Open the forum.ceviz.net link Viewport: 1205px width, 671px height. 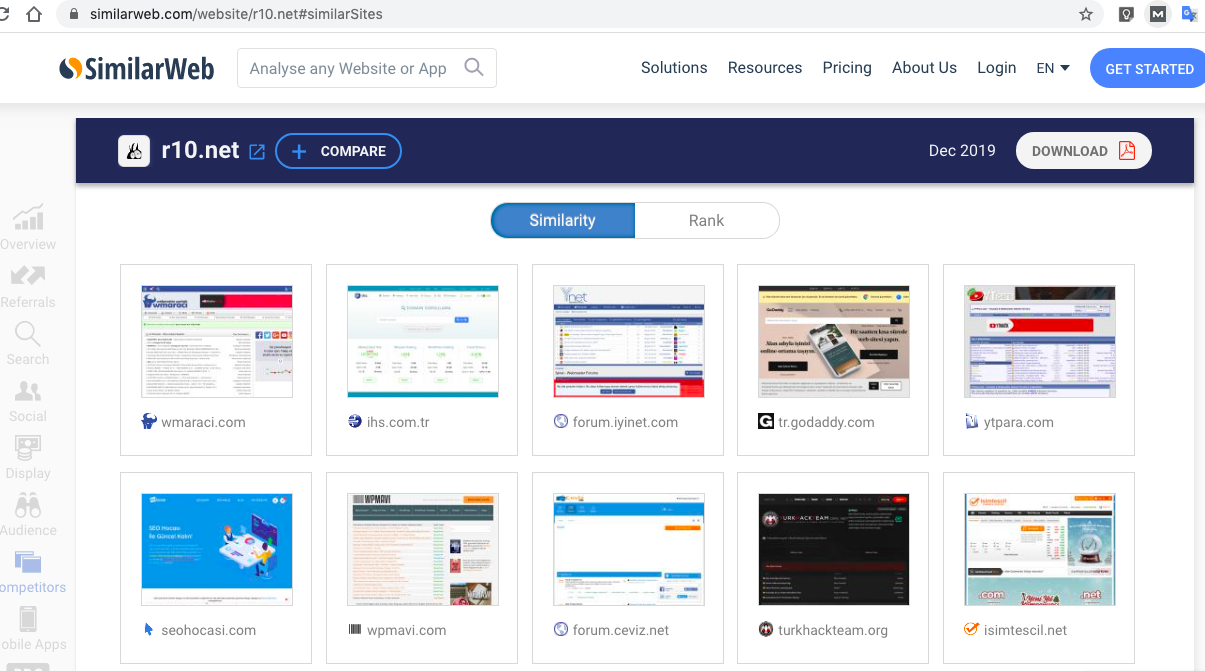click(x=621, y=630)
